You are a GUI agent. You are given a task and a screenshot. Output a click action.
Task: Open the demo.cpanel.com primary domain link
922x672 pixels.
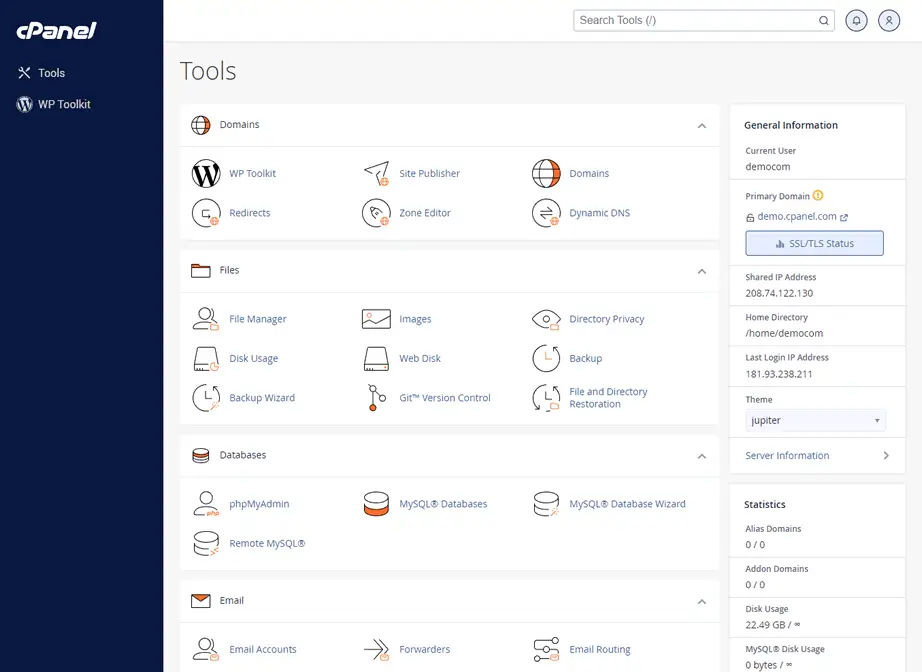(x=797, y=217)
